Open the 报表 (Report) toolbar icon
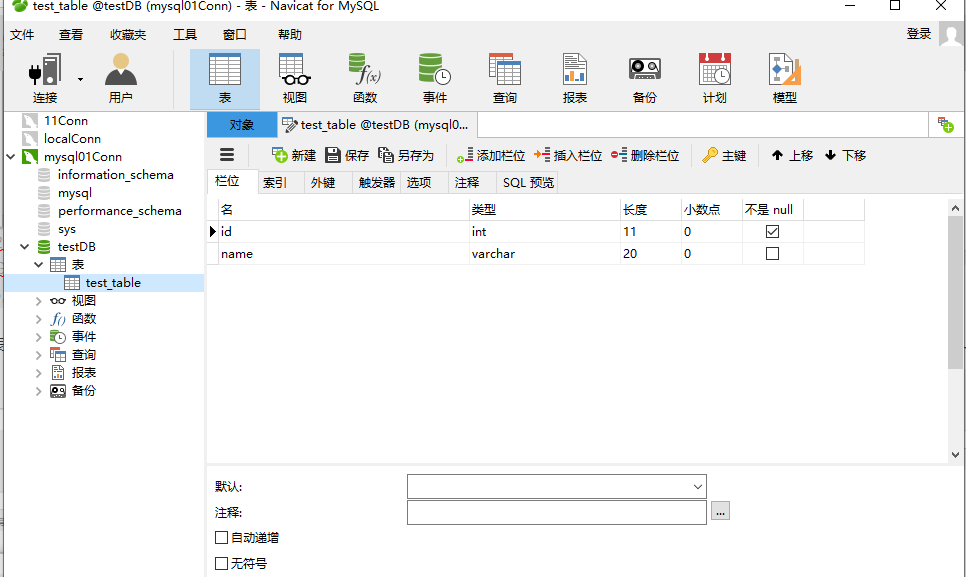966x577 pixels. tap(575, 78)
